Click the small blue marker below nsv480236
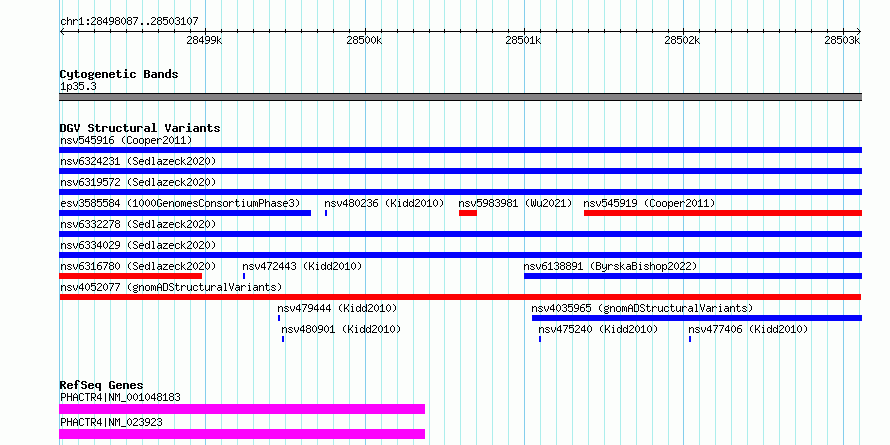 click(326, 213)
